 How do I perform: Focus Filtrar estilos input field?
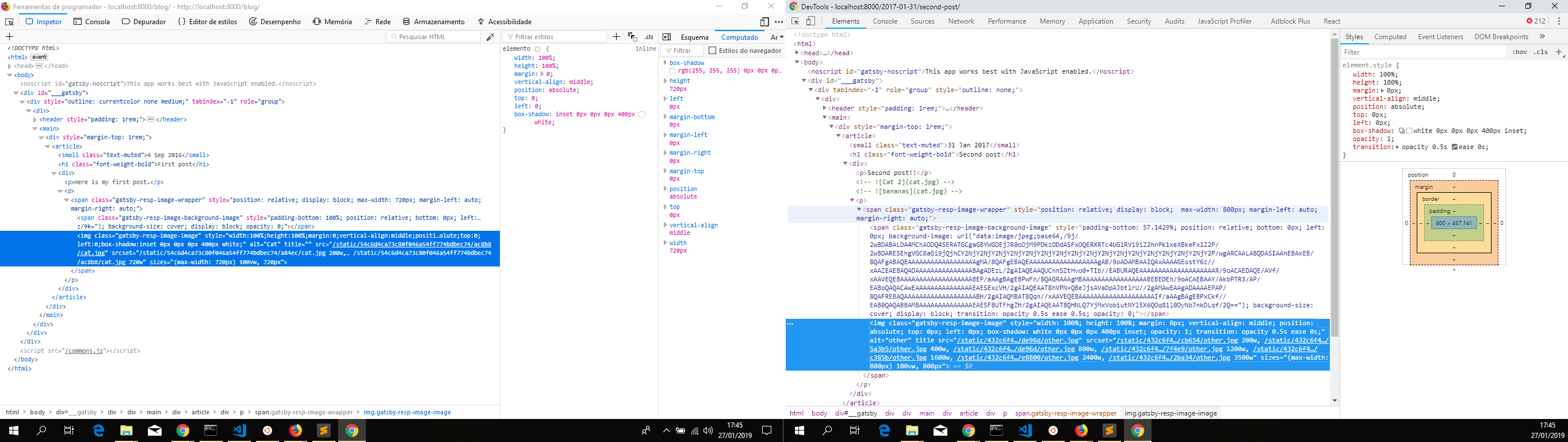tap(554, 37)
